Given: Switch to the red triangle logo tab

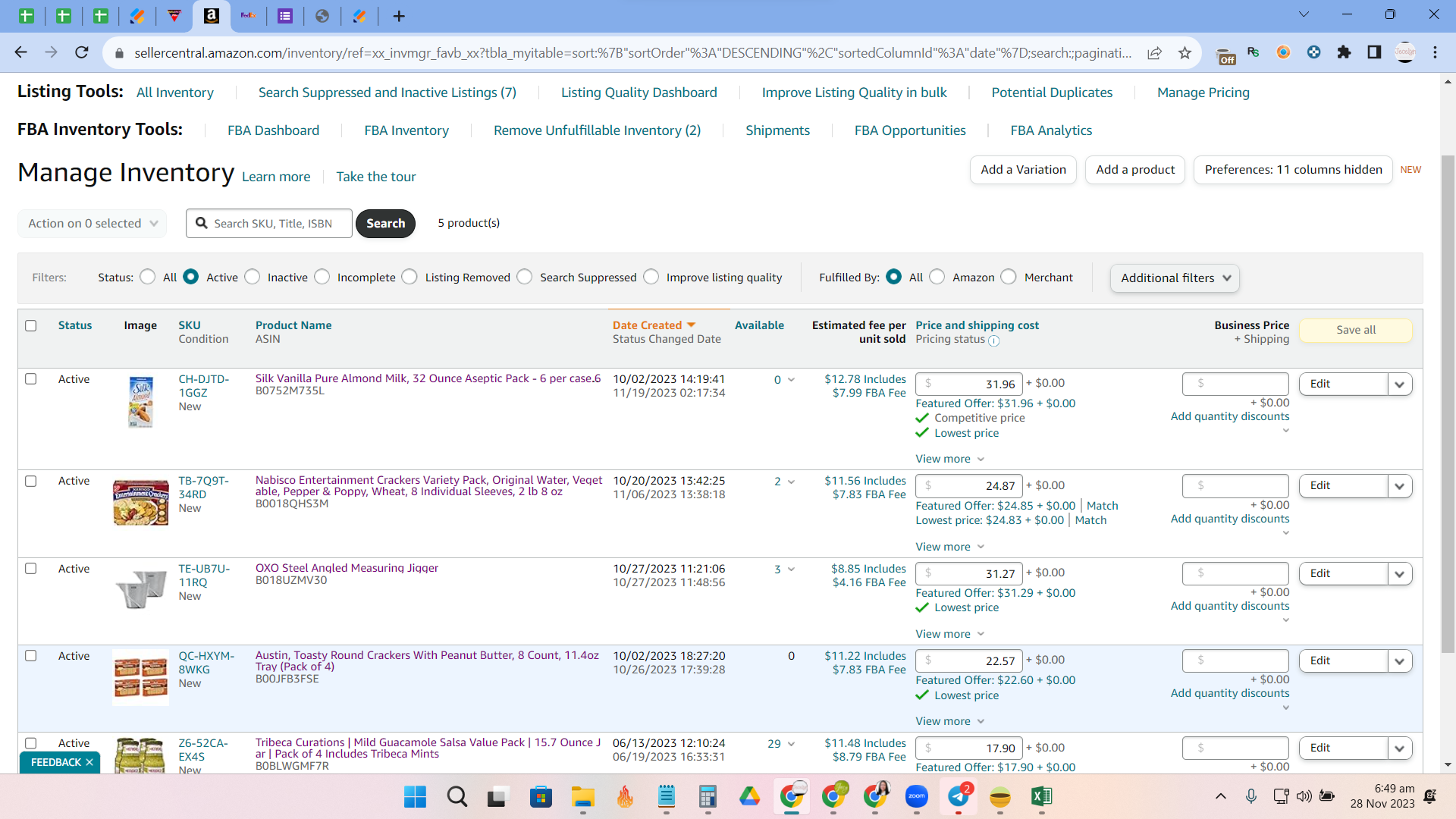Looking at the screenshot, I should pyautogui.click(x=174, y=16).
